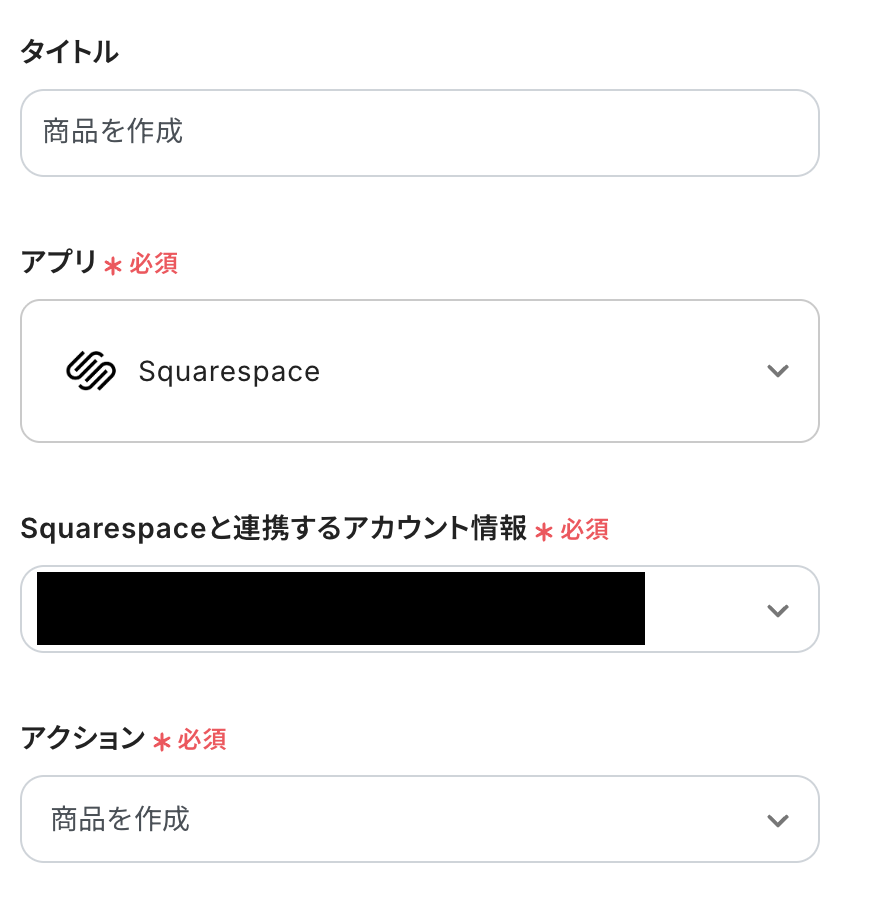
Task: Click the Squarespaceと連携するアカウント情報 label
Action: tap(273, 529)
